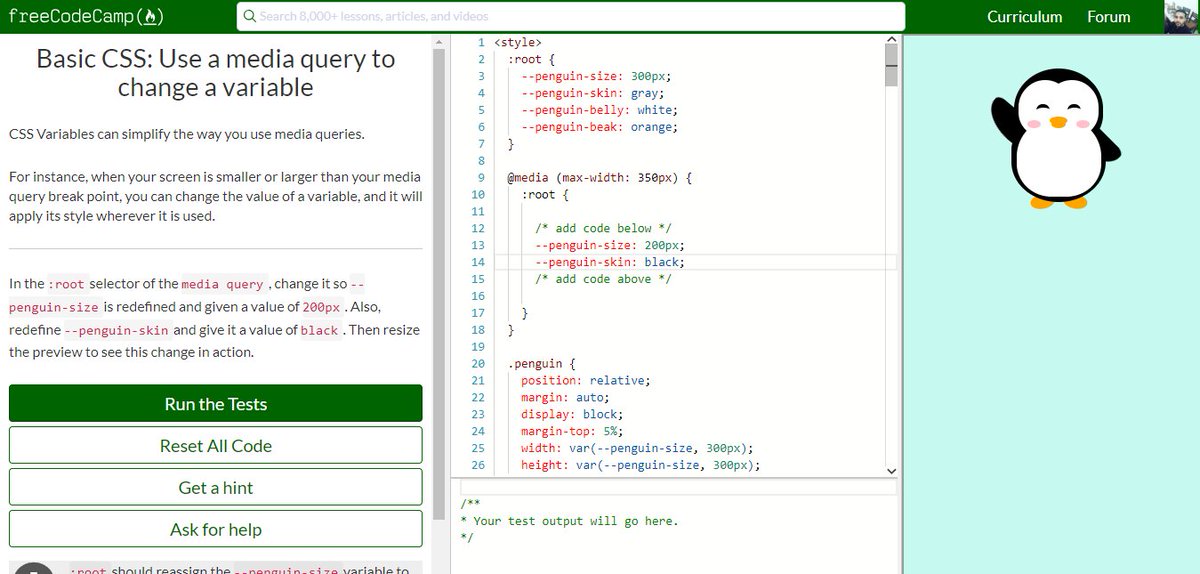Click the 'margin-top: 5%;' code line
The width and height of the screenshot is (1200, 574).
[571, 431]
